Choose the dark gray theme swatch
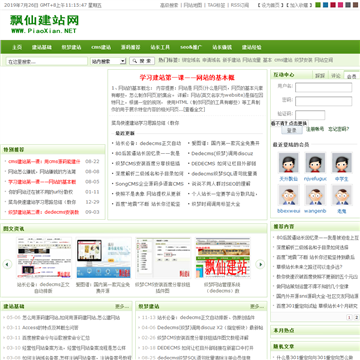The height and width of the screenshot is (360, 360). point(348,5)
